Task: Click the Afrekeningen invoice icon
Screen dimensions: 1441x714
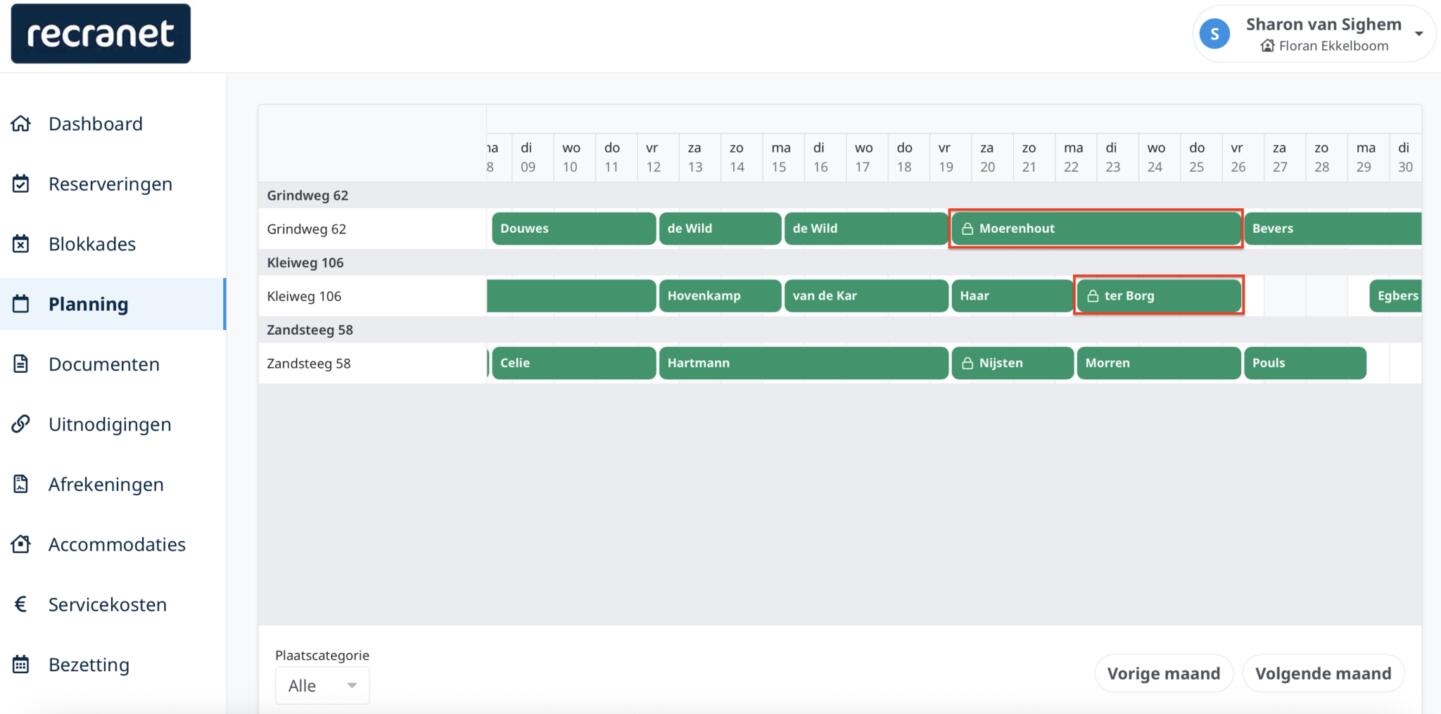Action: pyautogui.click(x=20, y=484)
